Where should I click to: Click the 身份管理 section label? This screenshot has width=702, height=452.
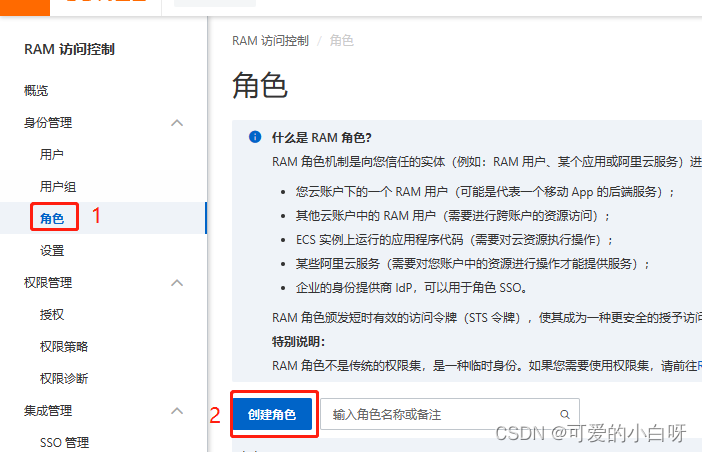[48, 123]
